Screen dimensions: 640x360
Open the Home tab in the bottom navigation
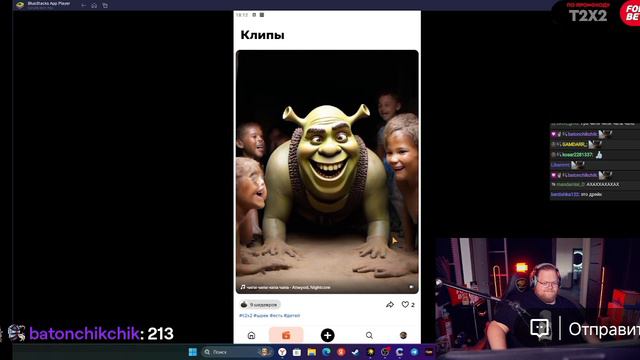[x=251, y=336]
